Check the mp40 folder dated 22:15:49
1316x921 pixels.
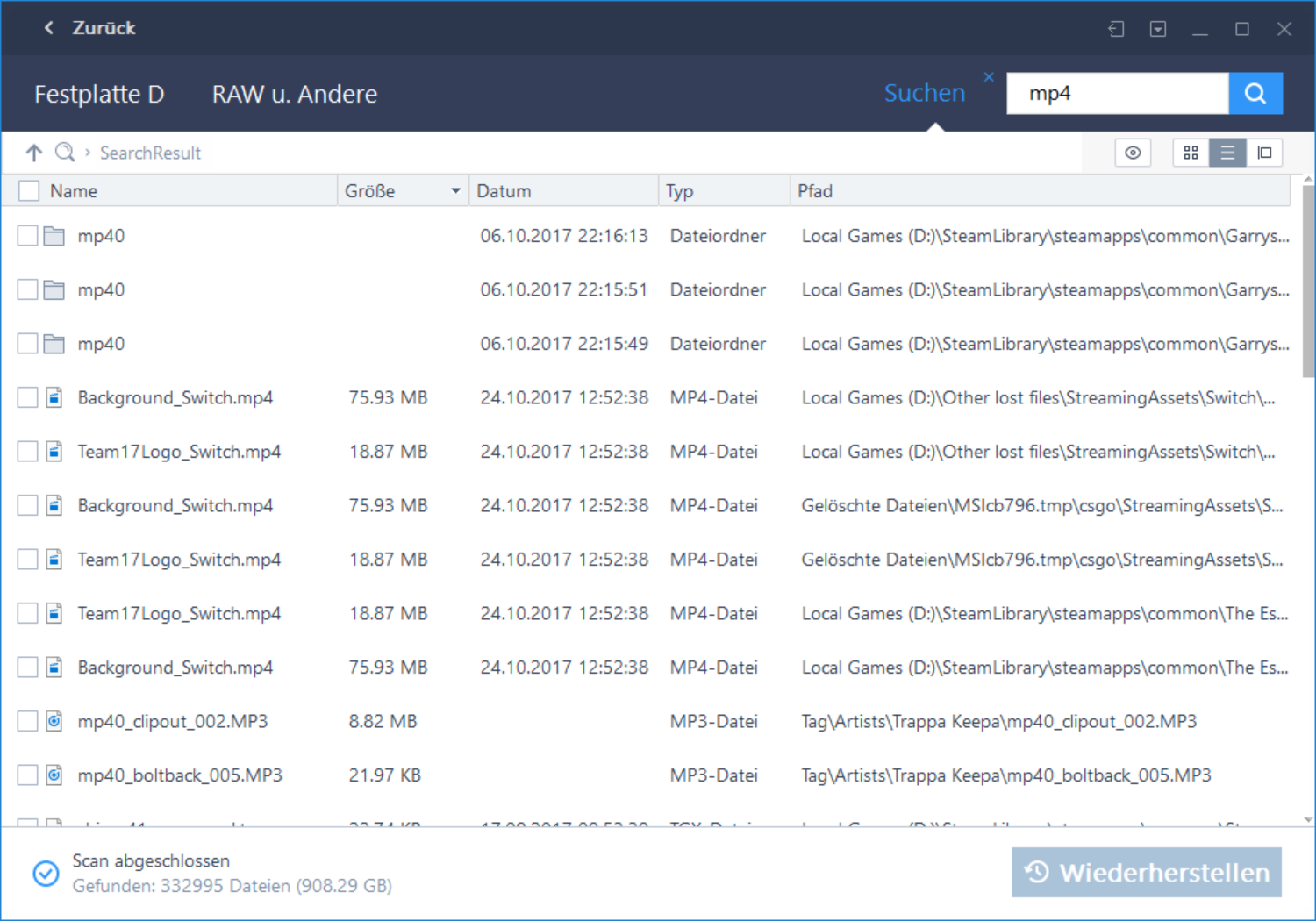point(28,344)
